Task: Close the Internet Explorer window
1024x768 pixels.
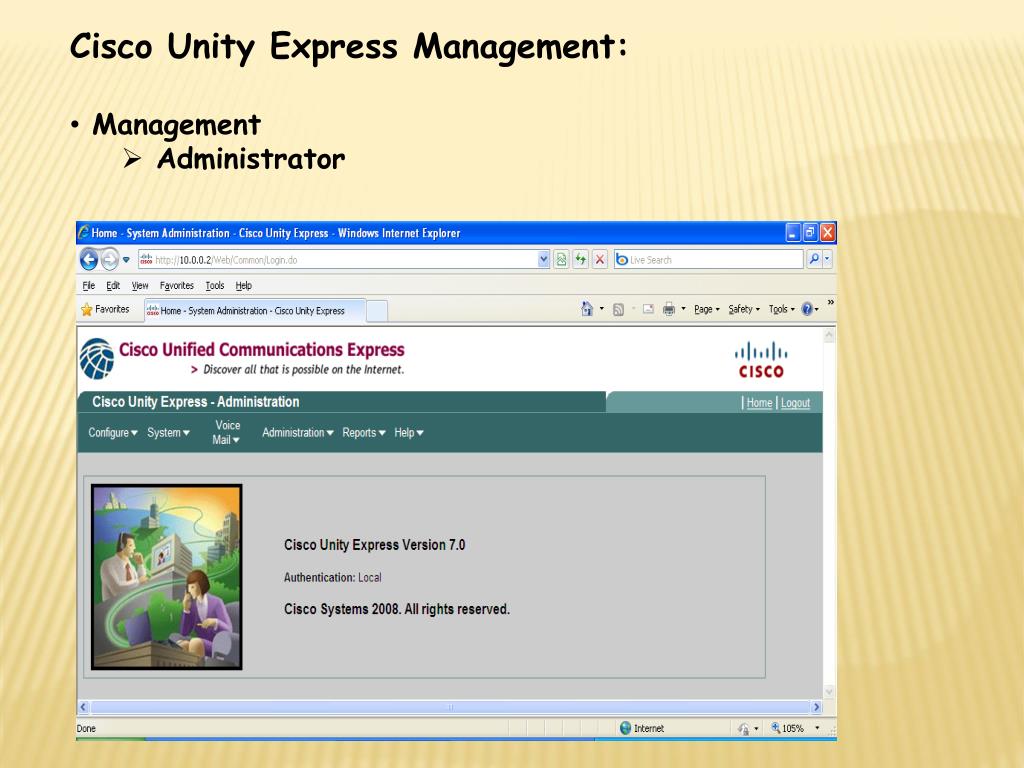Action: pyautogui.click(x=828, y=232)
